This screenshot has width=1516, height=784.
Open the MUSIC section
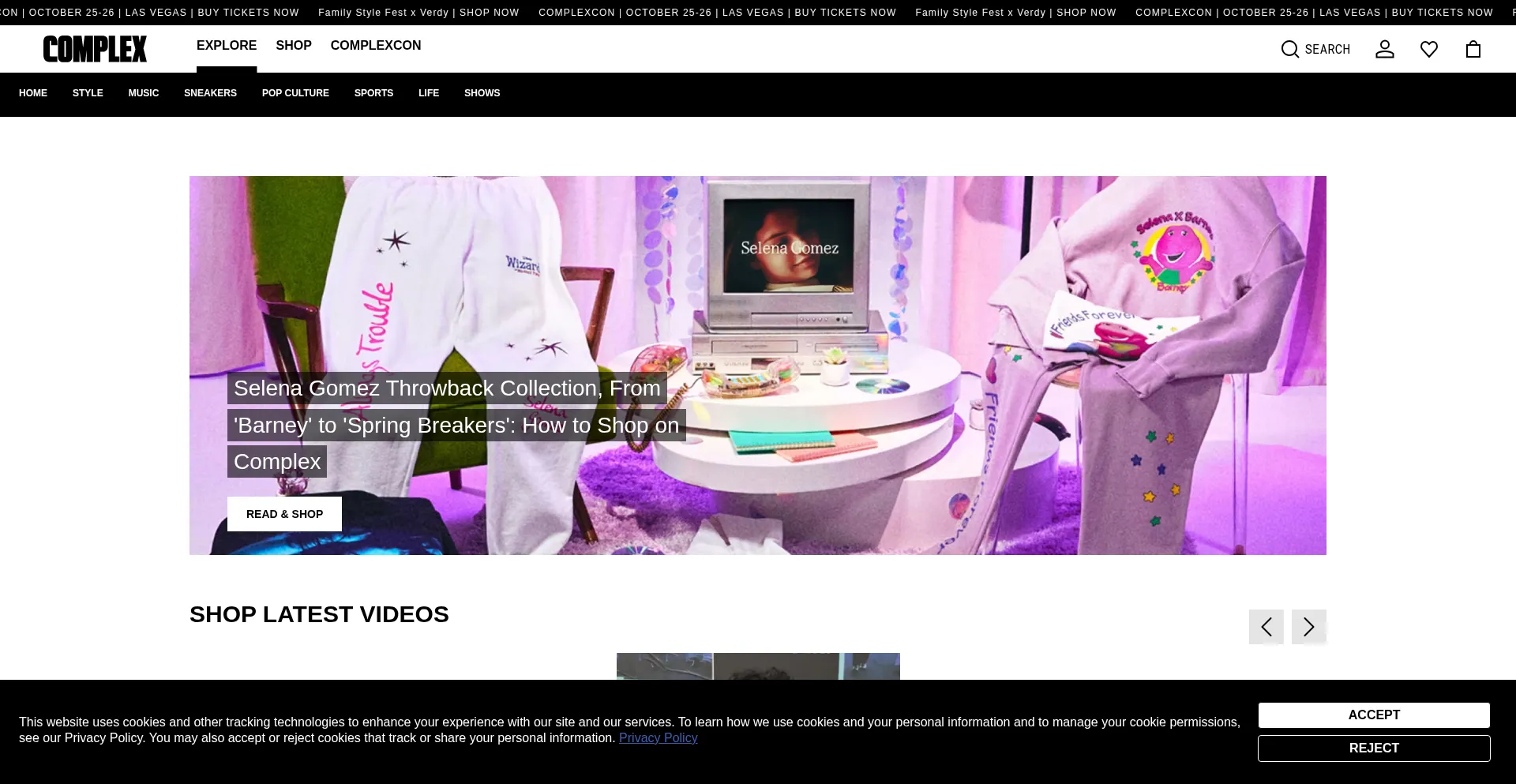(x=144, y=93)
